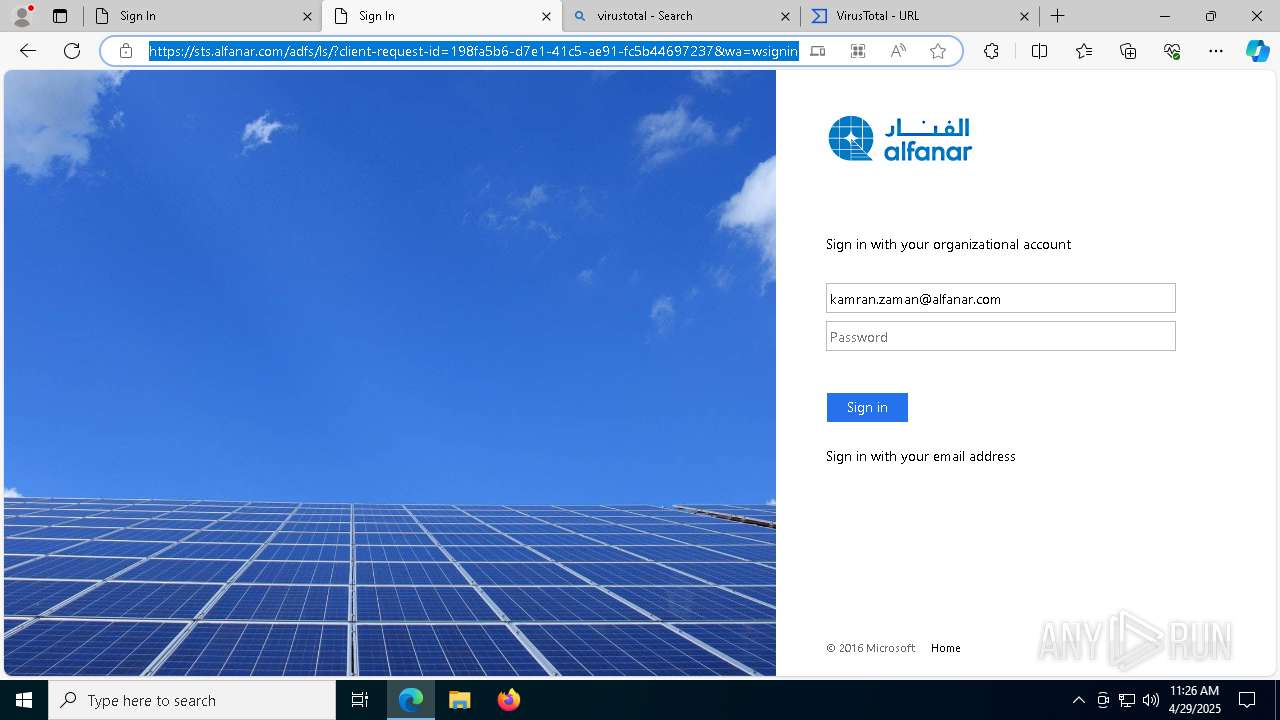The height and width of the screenshot is (720, 1280).
Task: Open the browser profile icon
Action: (22, 15)
